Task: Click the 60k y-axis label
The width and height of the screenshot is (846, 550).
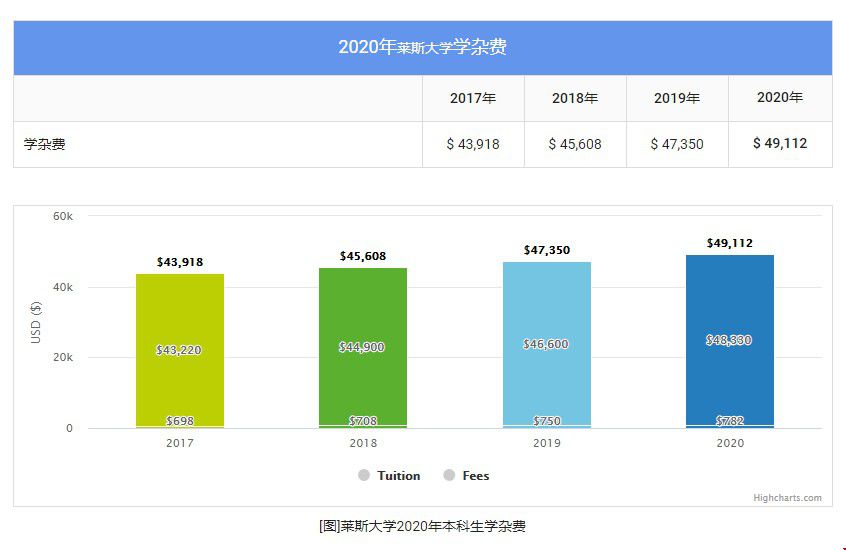Action: [63, 216]
